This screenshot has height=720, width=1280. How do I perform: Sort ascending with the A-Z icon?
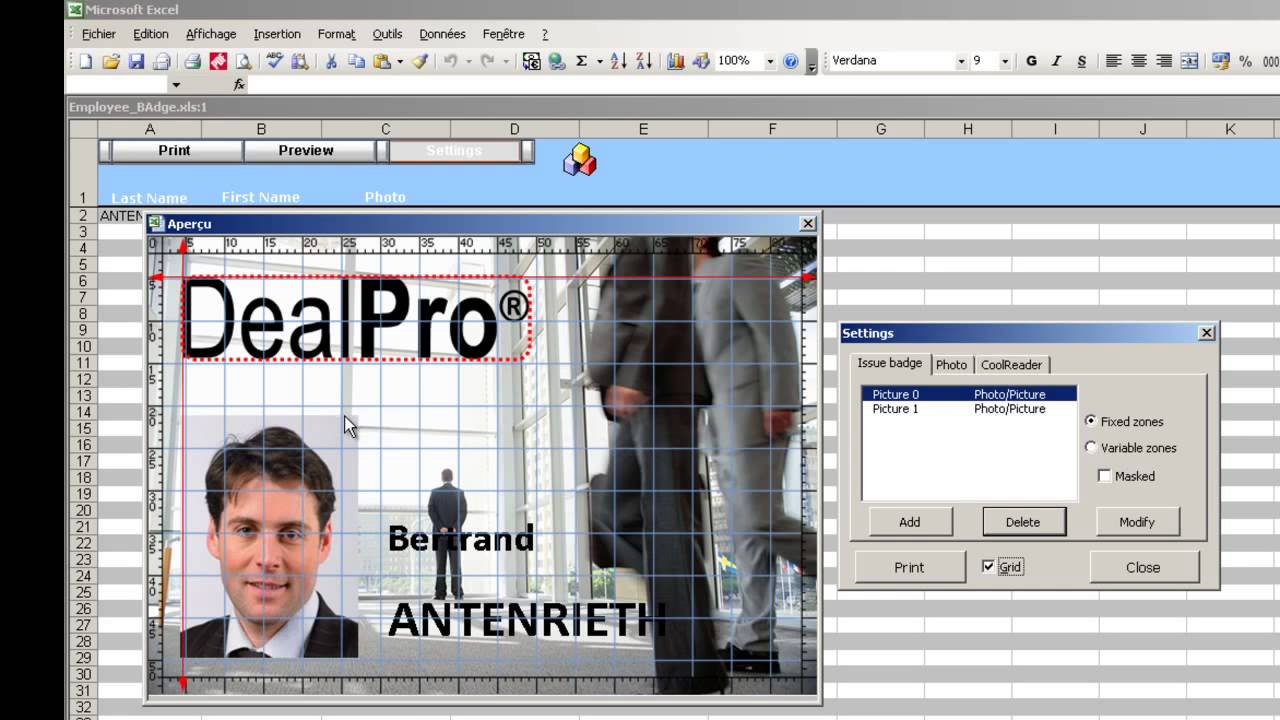[618, 61]
